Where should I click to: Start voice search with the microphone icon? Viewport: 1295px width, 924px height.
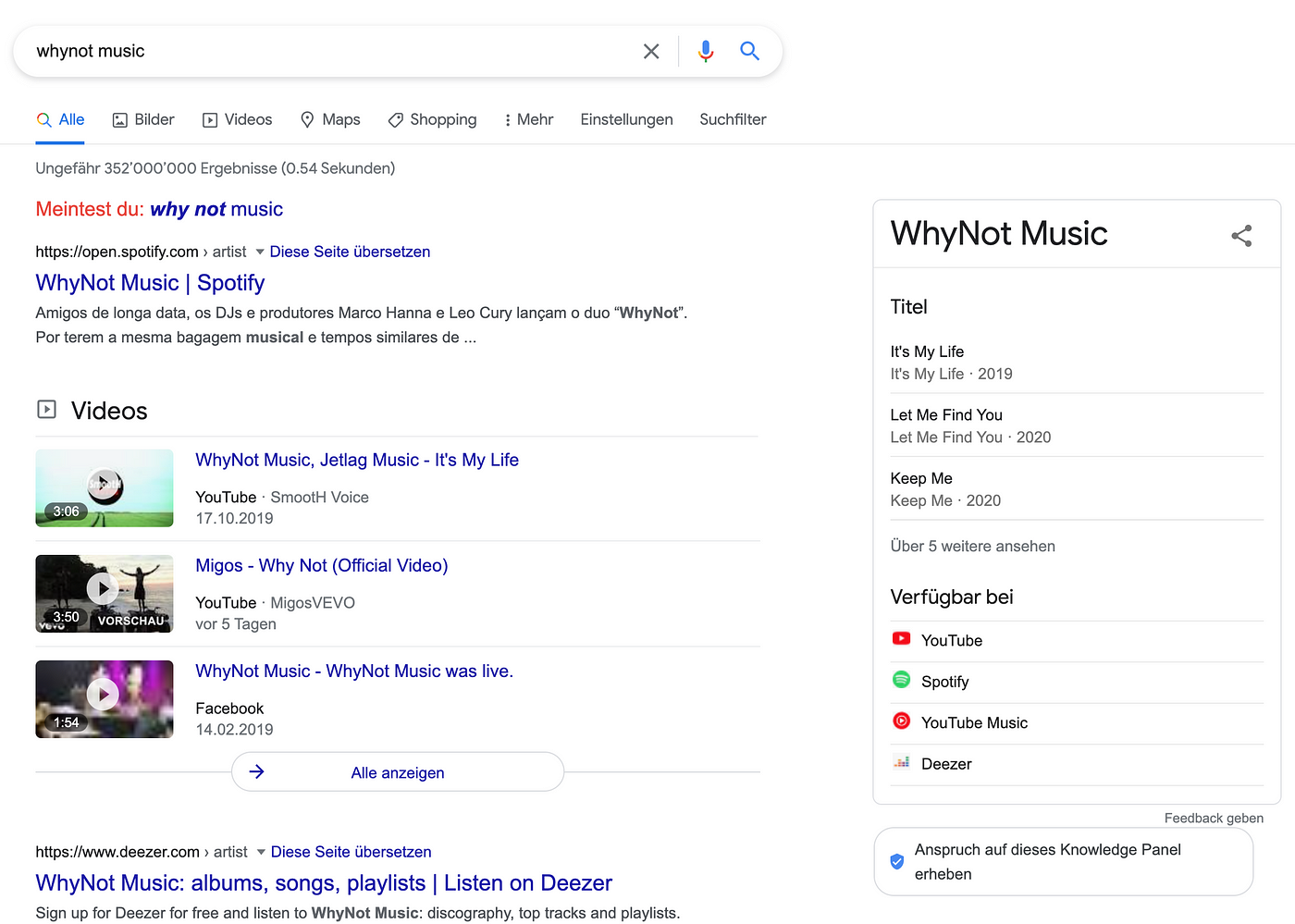pyautogui.click(x=706, y=52)
